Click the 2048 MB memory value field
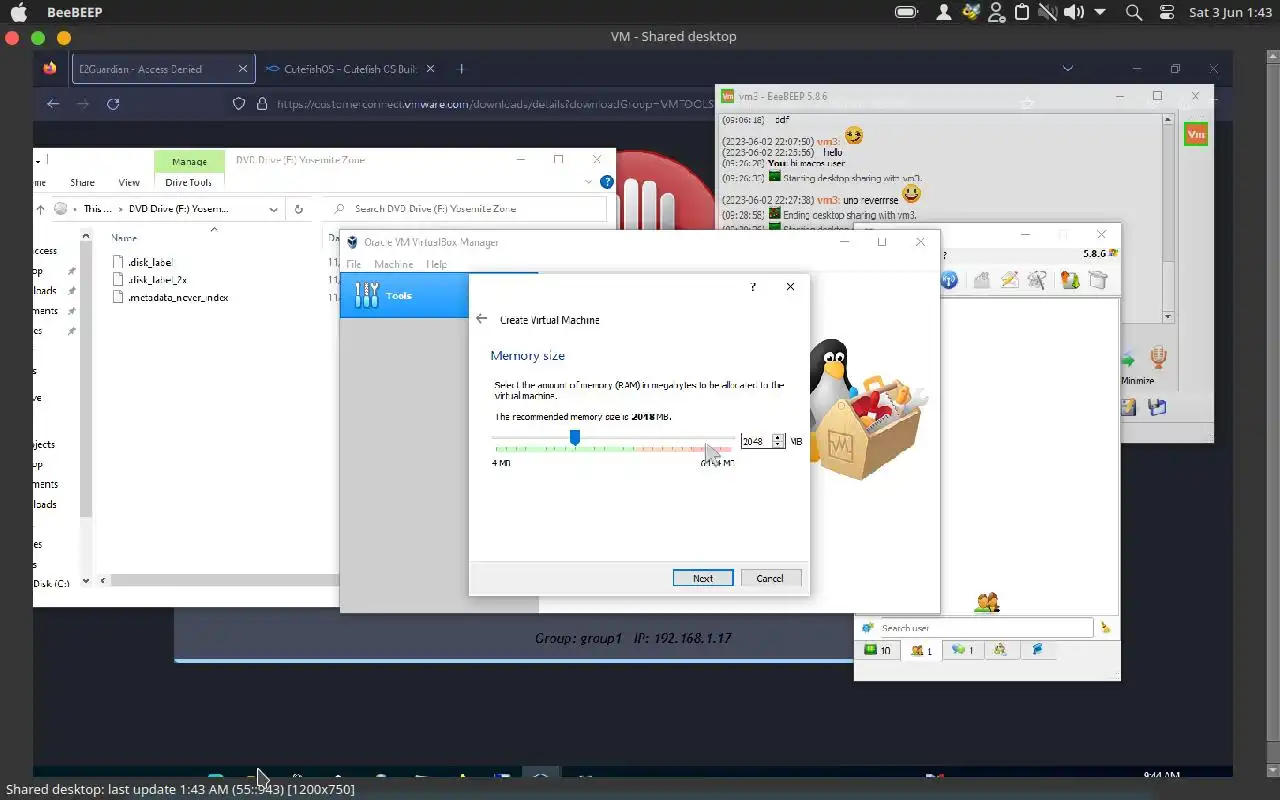Screen dimensions: 1280x800 coord(756,441)
